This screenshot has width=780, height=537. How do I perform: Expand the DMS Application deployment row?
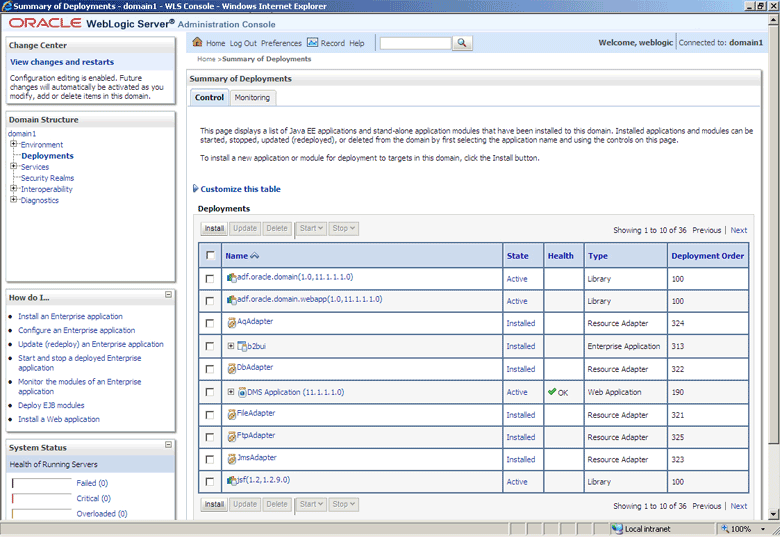[x=231, y=392]
